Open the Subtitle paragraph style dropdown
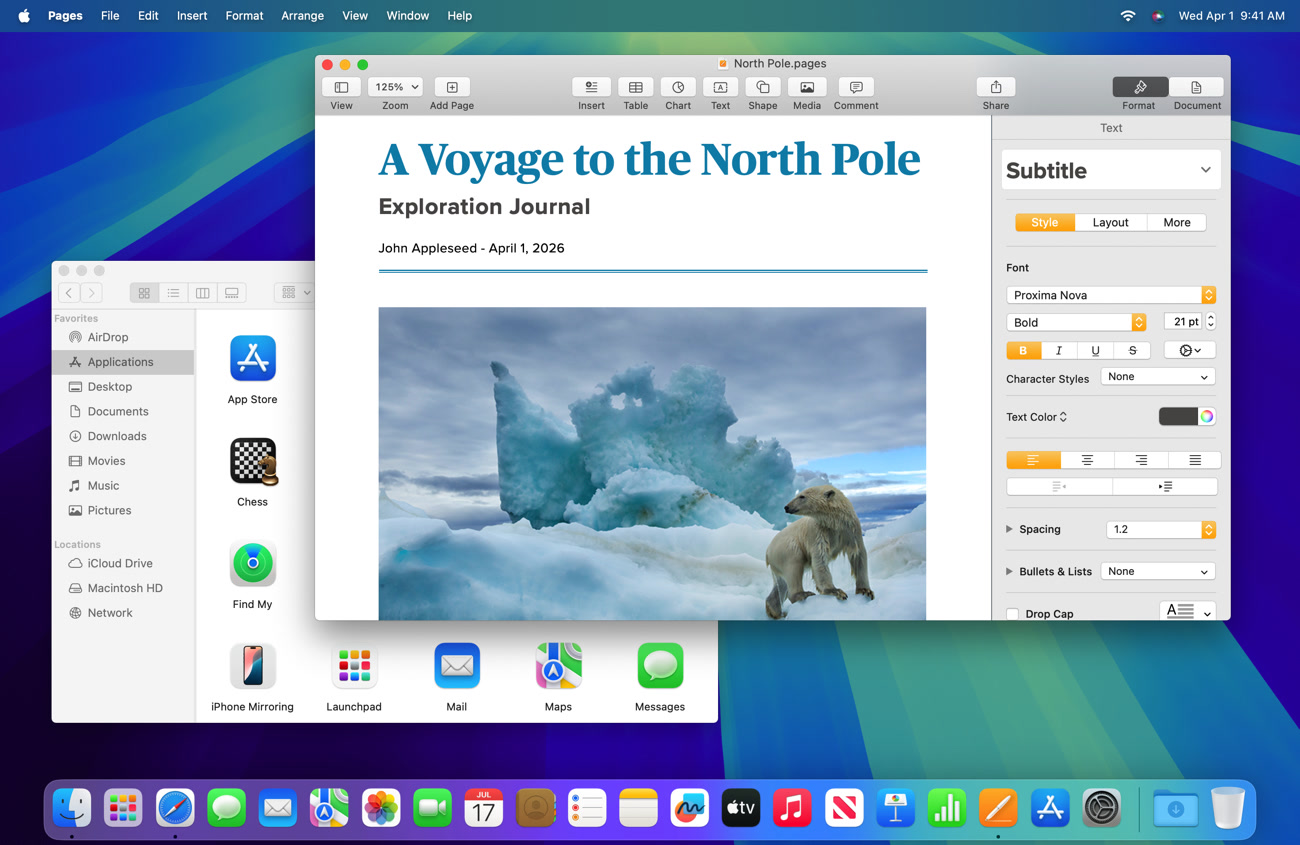Image resolution: width=1300 pixels, height=845 pixels. [x=1110, y=171]
